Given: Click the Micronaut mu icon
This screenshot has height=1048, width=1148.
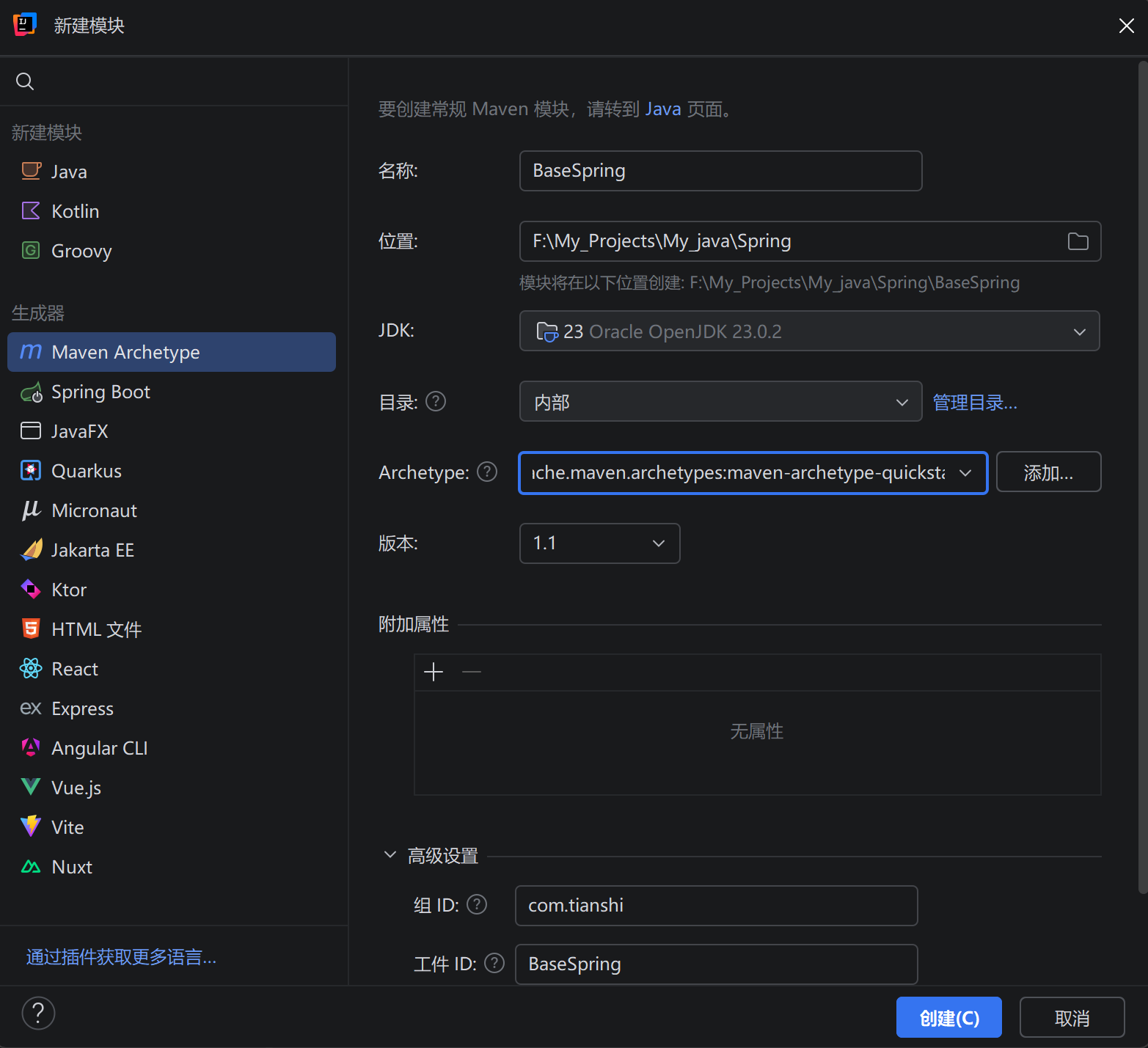Looking at the screenshot, I should [31, 510].
